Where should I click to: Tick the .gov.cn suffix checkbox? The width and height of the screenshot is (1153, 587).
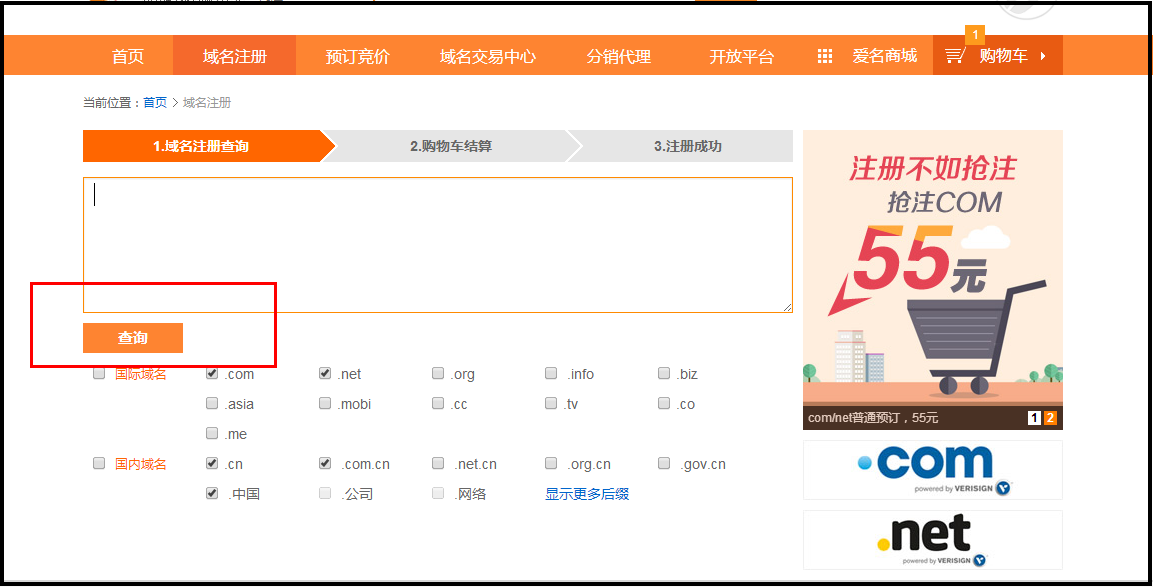click(664, 464)
